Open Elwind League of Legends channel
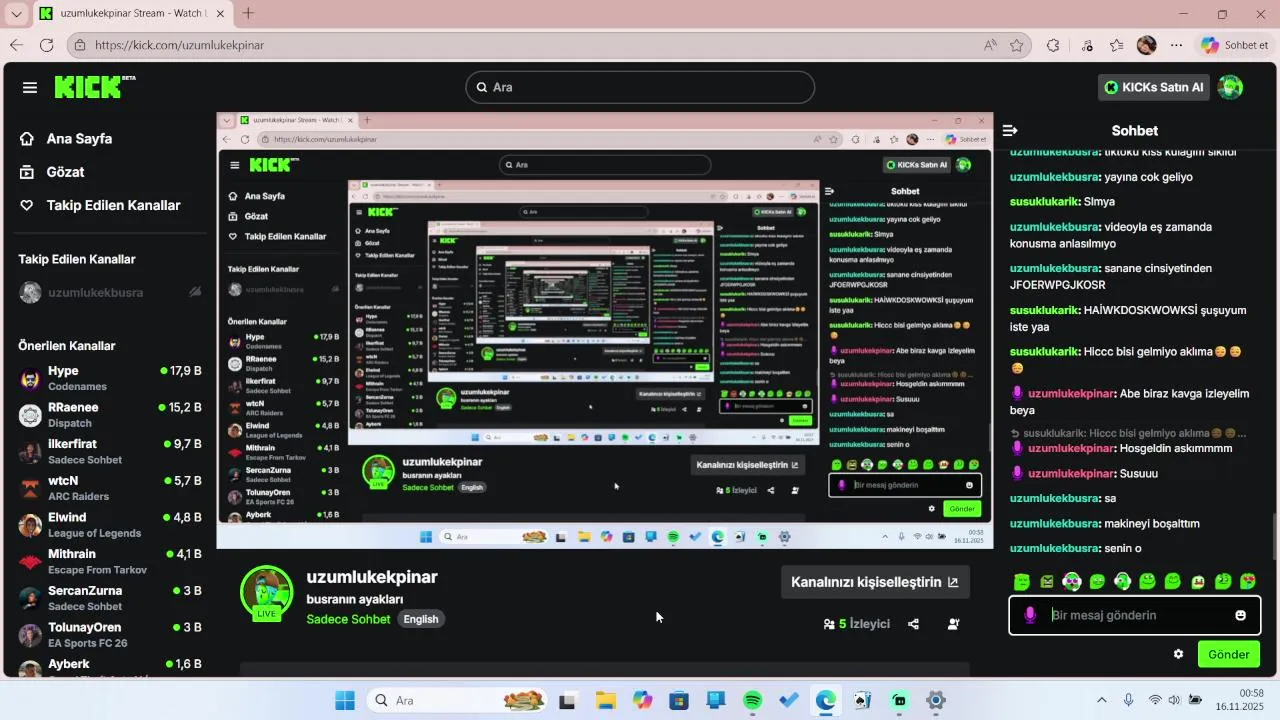The image size is (1280, 720). 110,525
